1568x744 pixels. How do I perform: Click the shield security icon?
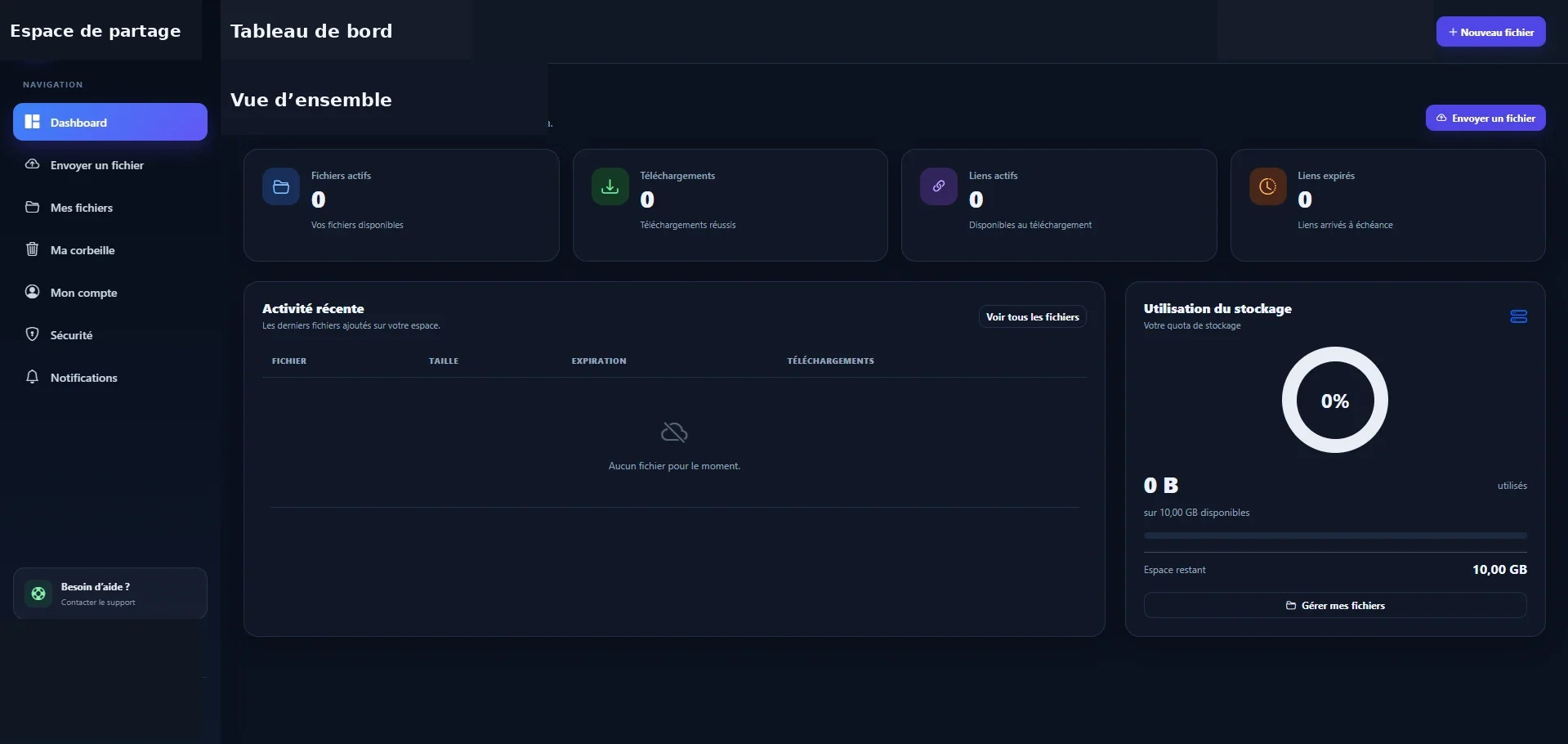(x=33, y=334)
